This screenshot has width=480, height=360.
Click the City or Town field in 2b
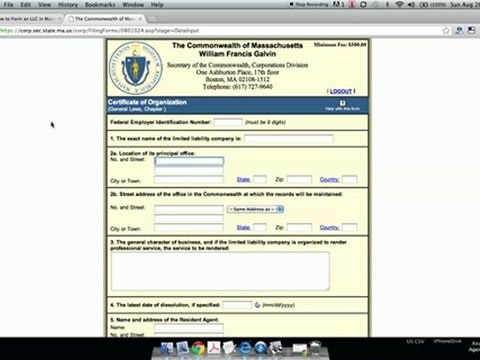(x=189, y=228)
